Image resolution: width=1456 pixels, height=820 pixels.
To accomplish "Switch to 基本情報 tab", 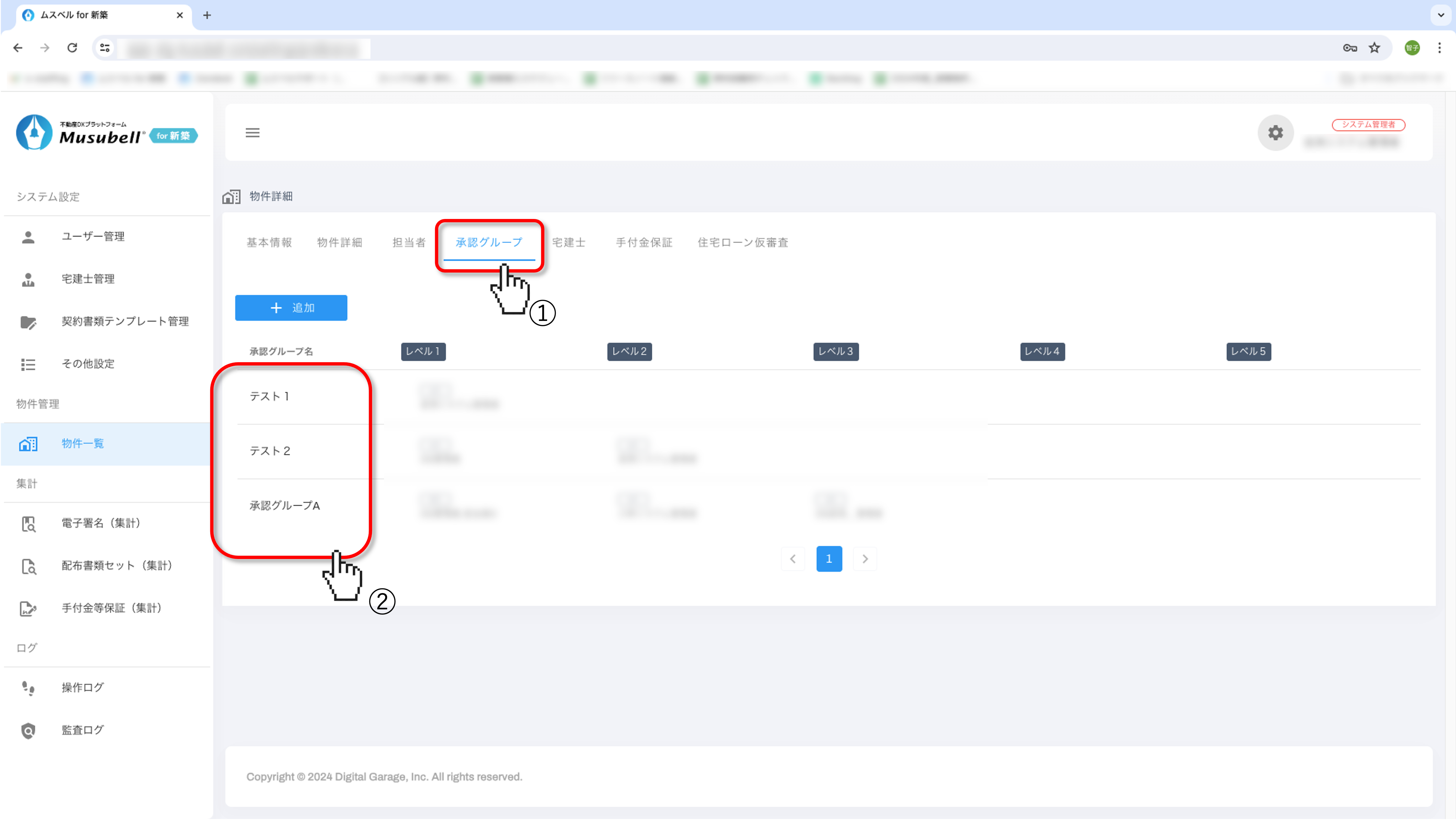I will [x=269, y=242].
